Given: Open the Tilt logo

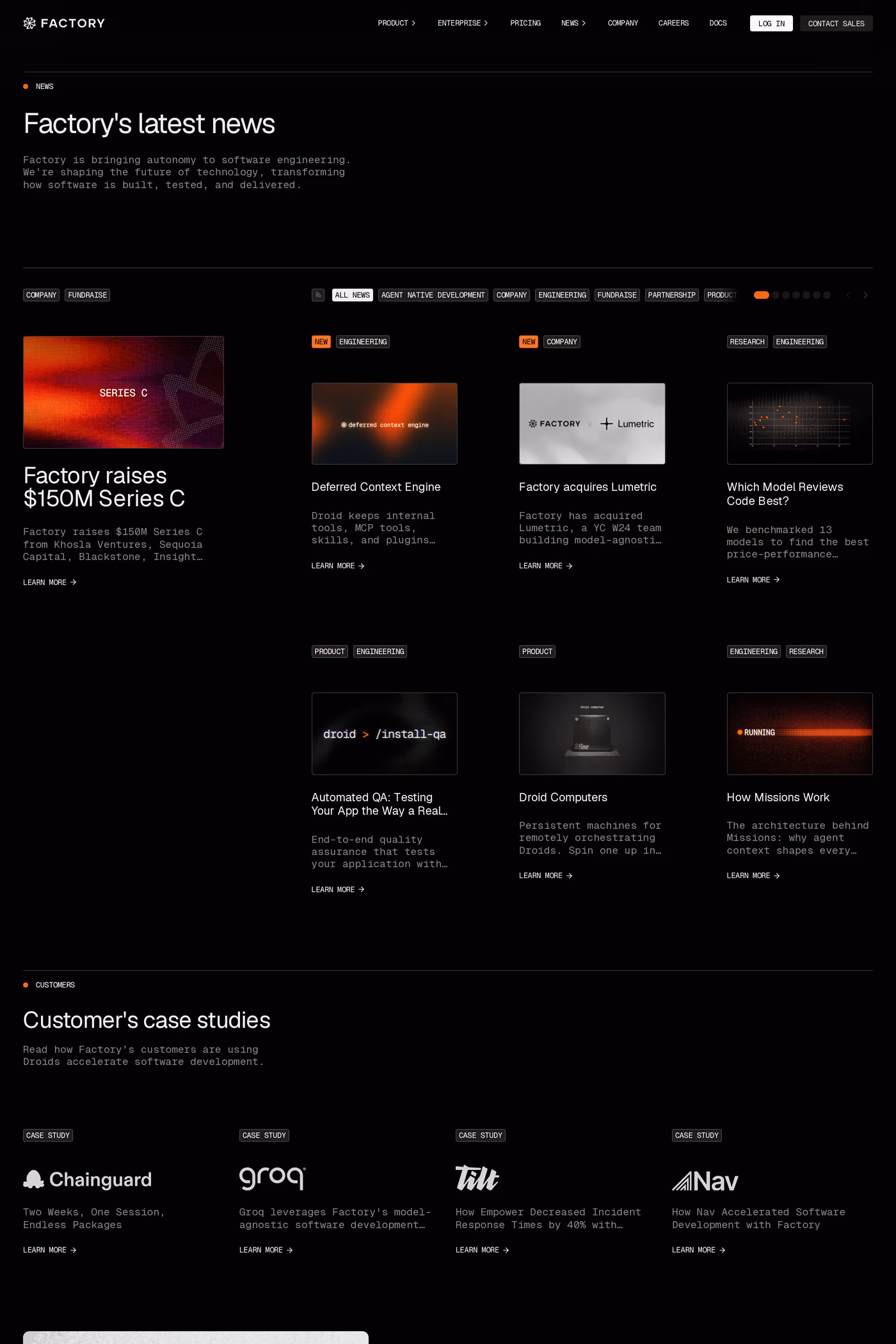Looking at the screenshot, I should tap(477, 1178).
